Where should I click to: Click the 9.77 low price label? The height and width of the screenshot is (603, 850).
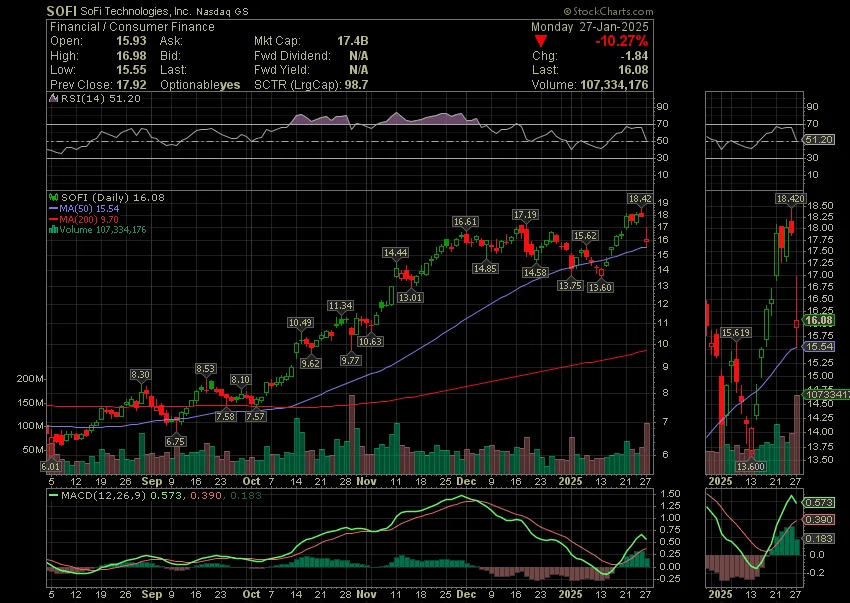tap(350, 360)
